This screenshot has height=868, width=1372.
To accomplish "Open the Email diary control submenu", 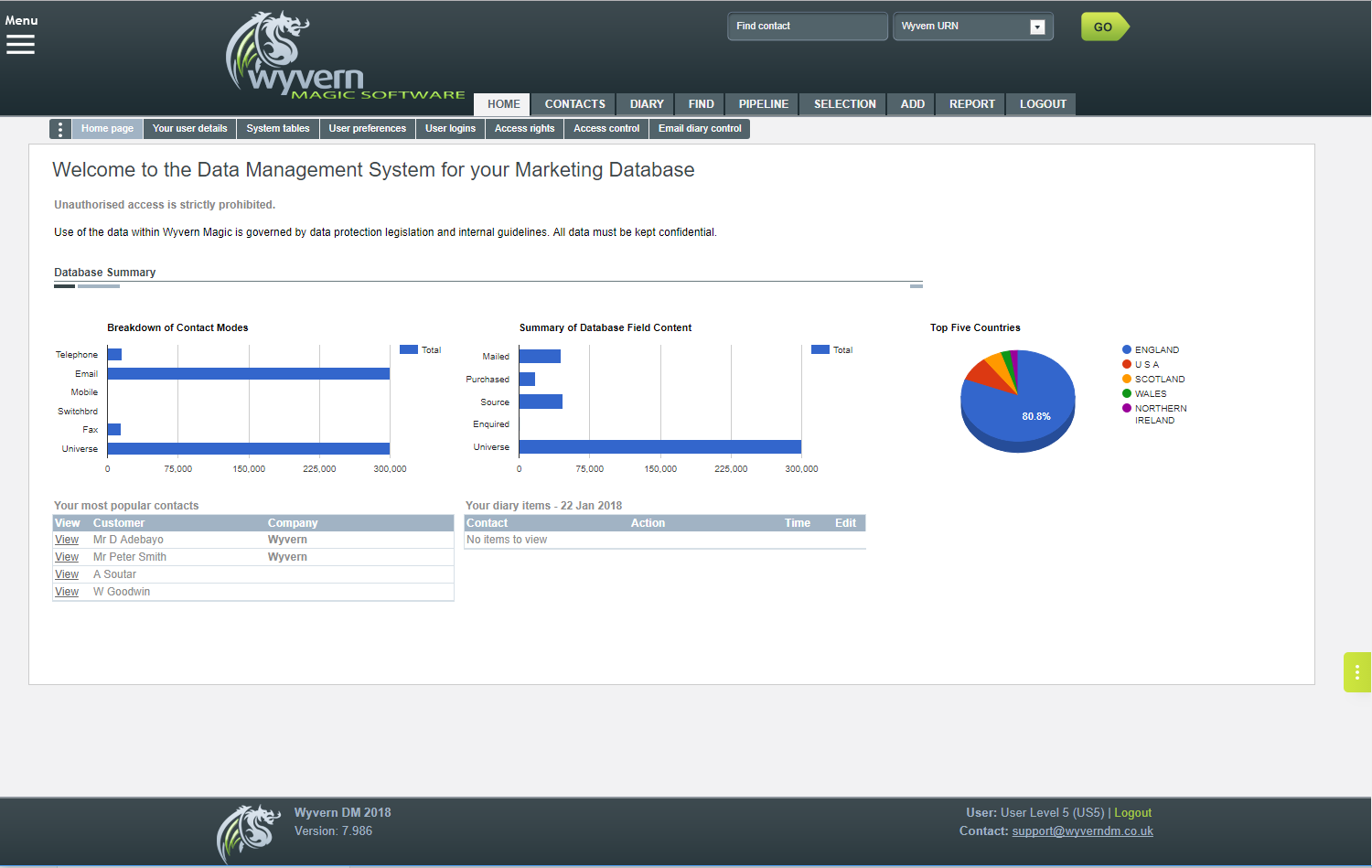I will click(x=700, y=129).
